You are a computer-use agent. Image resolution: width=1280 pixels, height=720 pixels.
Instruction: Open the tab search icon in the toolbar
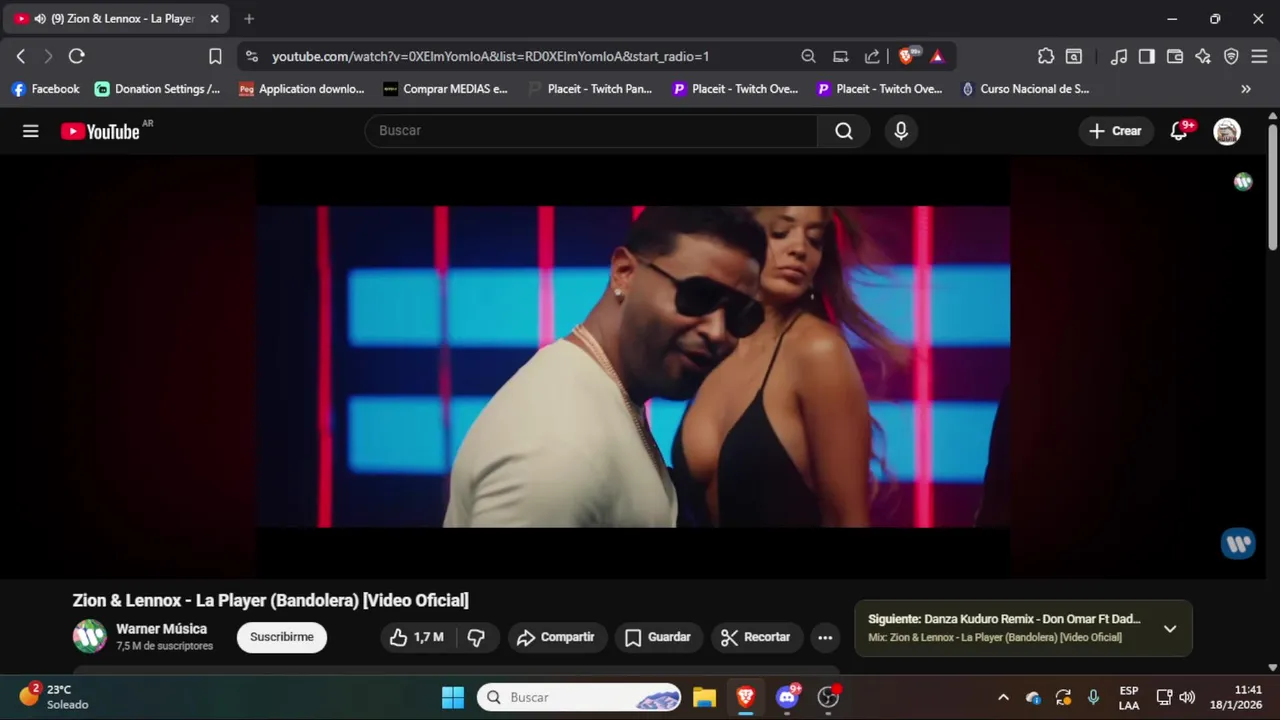click(1074, 57)
